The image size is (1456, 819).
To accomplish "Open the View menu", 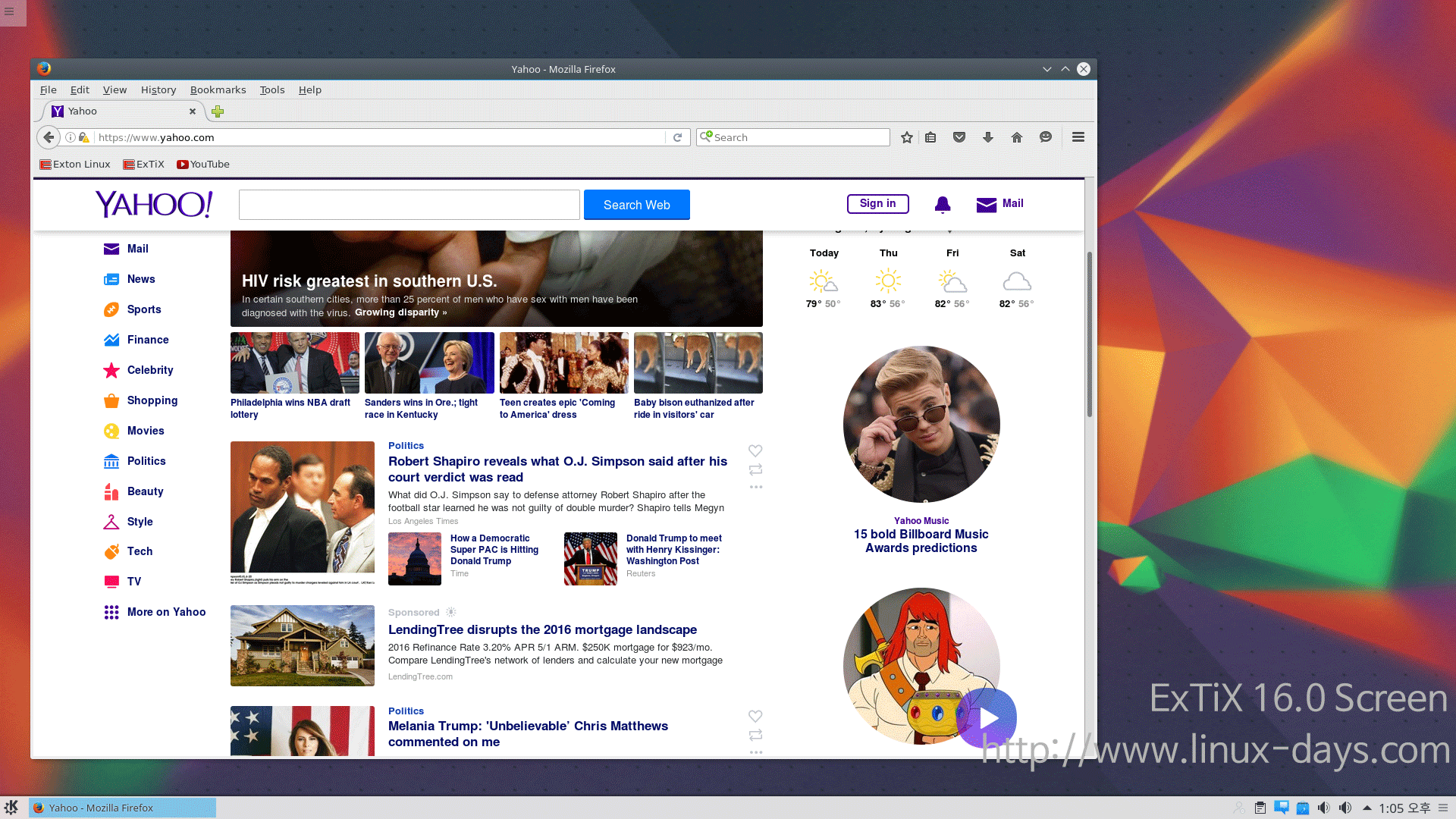I will pyautogui.click(x=115, y=89).
